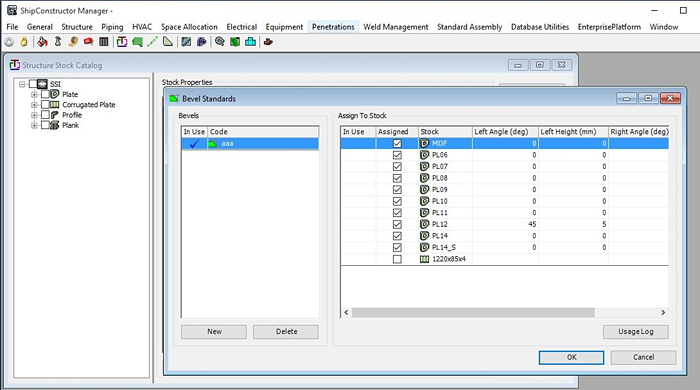Click the pencil-on-square toolbar icon

pyautogui.click(x=186, y=42)
